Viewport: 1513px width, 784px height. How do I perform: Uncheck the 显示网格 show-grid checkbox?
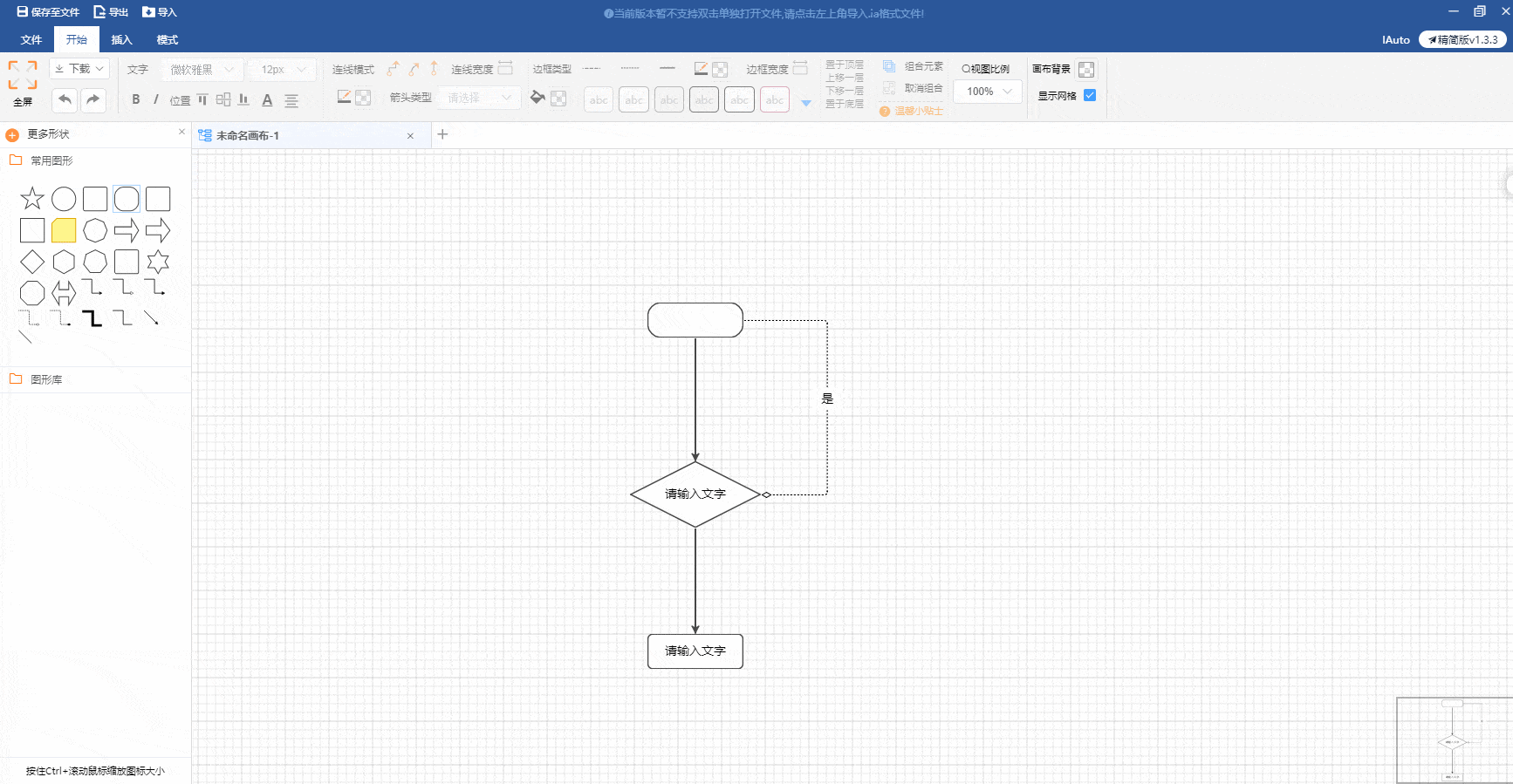[1090, 95]
